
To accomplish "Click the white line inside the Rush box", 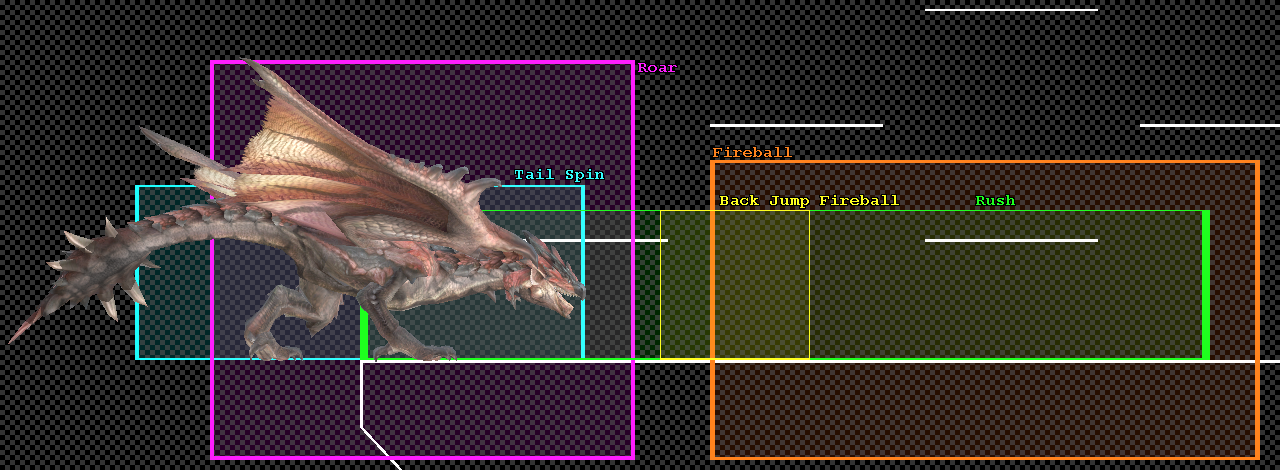I will [1011, 240].
